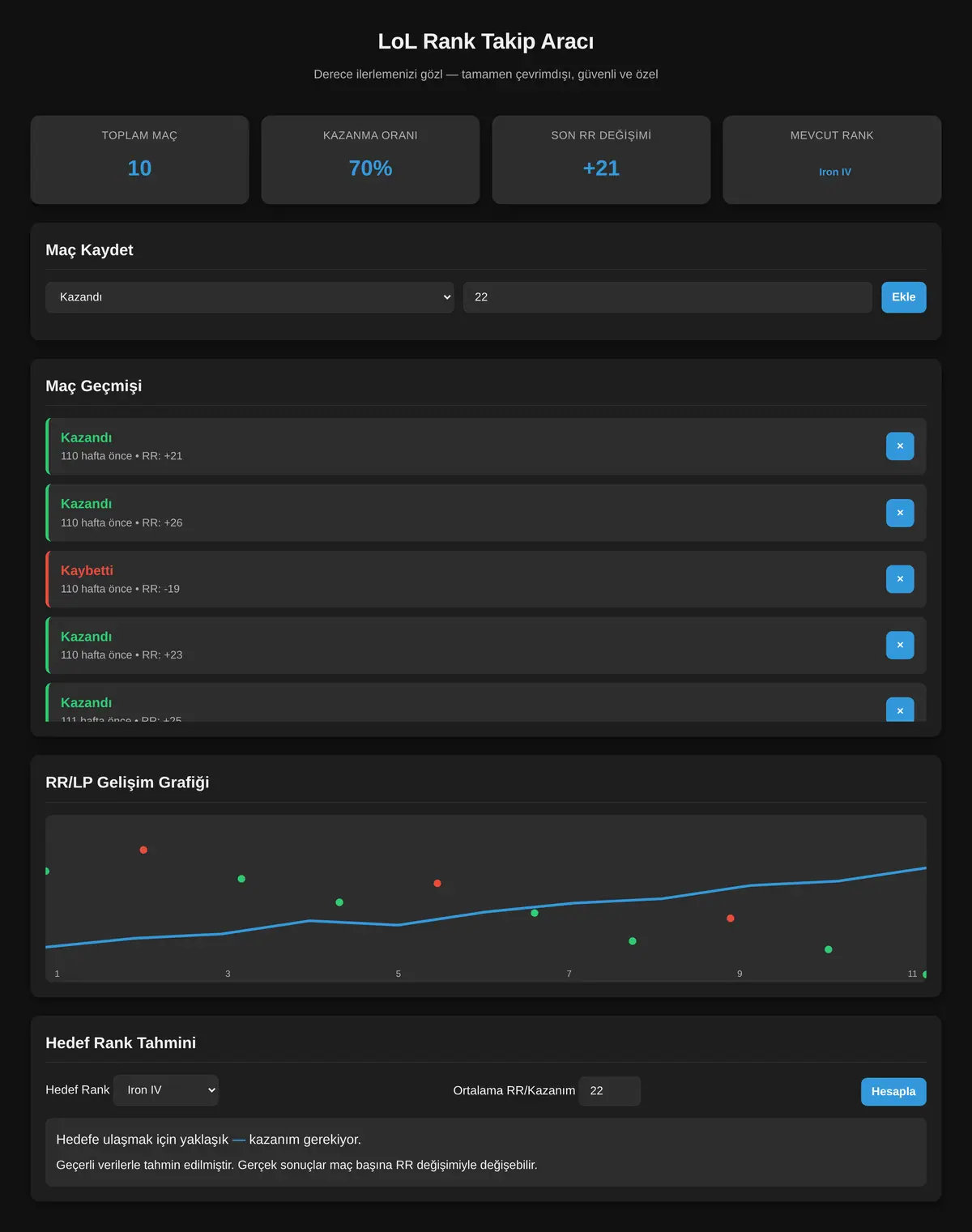This screenshot has height=1232, width=972.
Task: Select the Kazanma Oranı value 70%
Action: coord(370,168)
